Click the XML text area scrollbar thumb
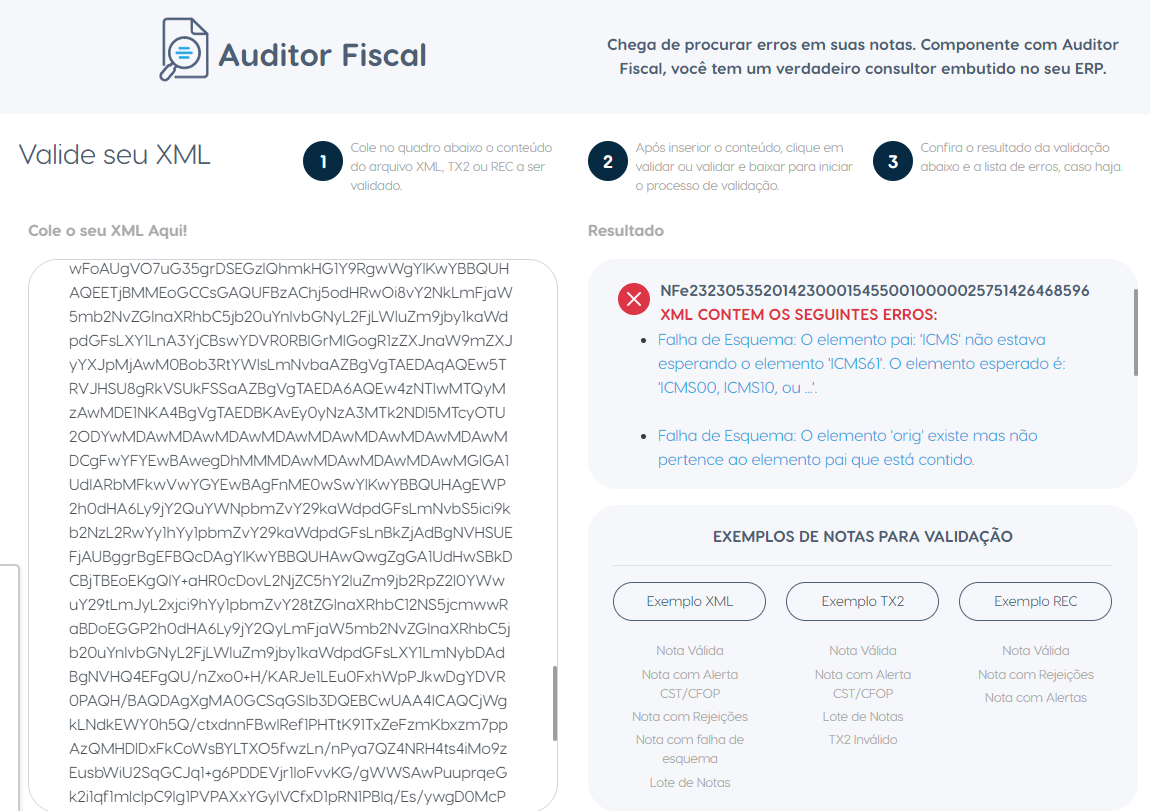This screenshot has height=811, width=1150. tap(554, 703)
